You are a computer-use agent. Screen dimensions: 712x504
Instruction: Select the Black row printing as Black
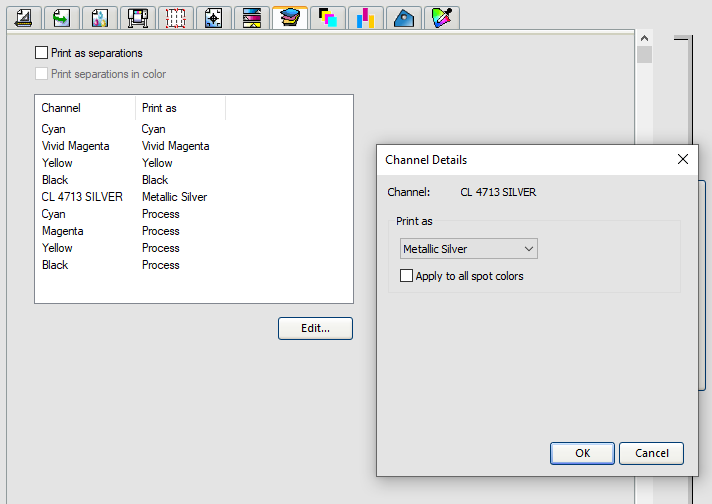point(194,180)
